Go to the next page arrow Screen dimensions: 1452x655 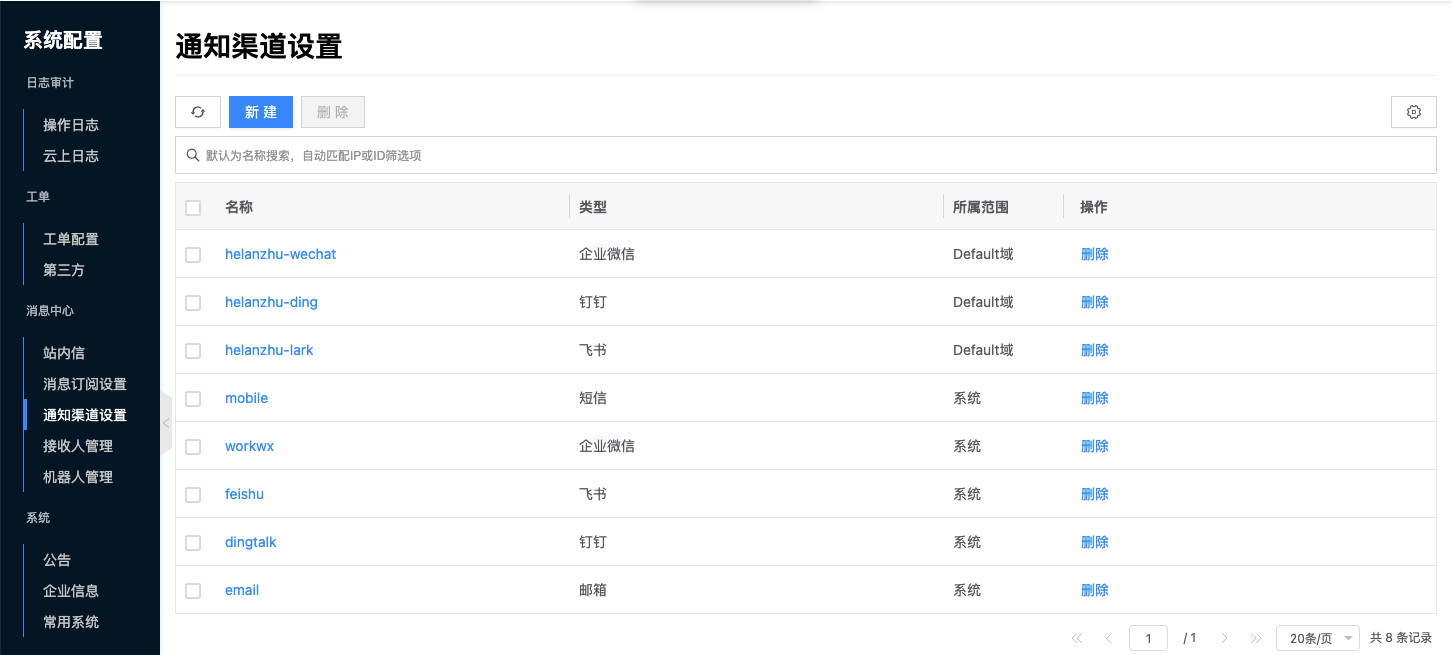click(1225, 638)
